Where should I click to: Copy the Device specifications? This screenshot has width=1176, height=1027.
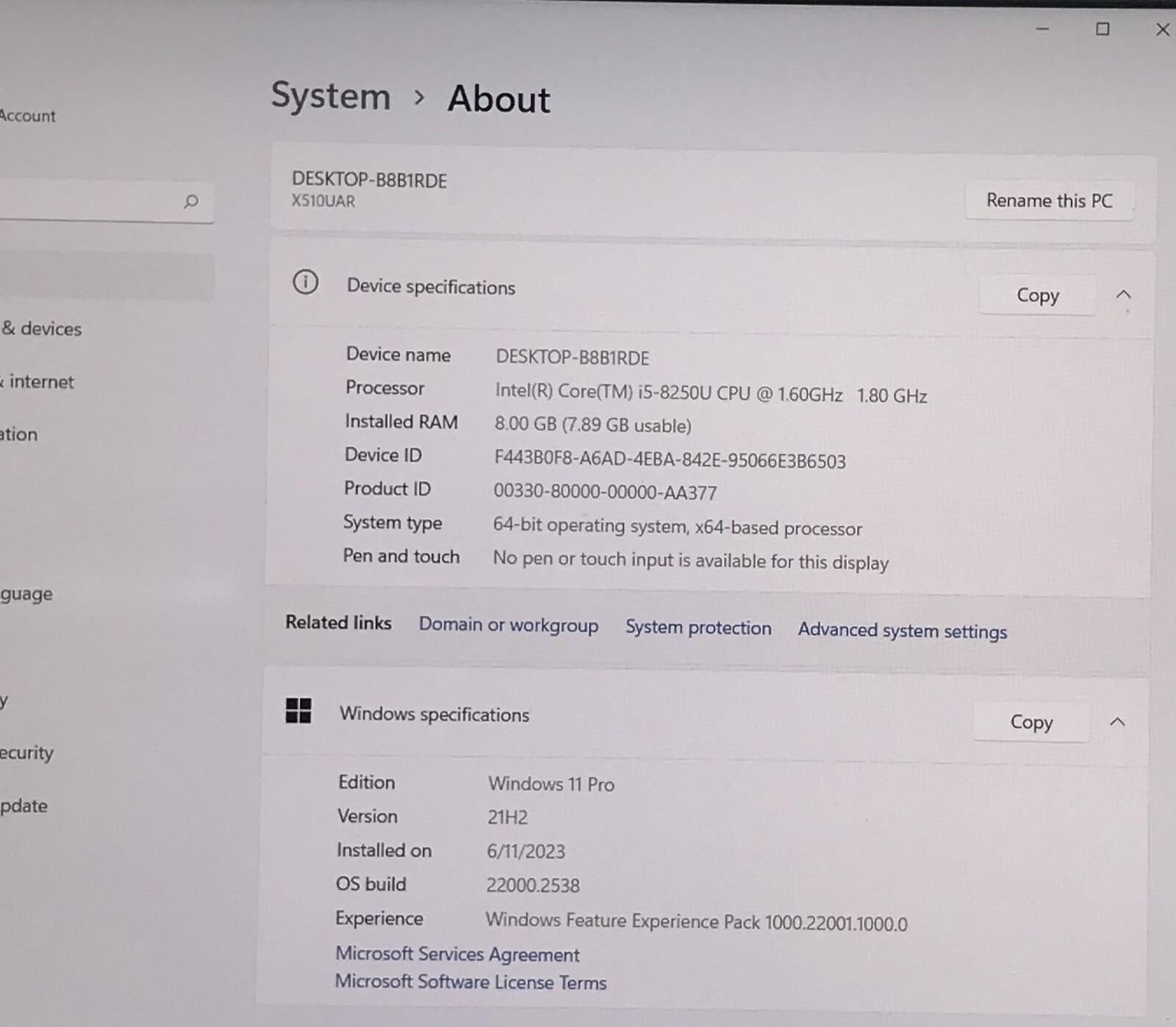pos(1037,296)
